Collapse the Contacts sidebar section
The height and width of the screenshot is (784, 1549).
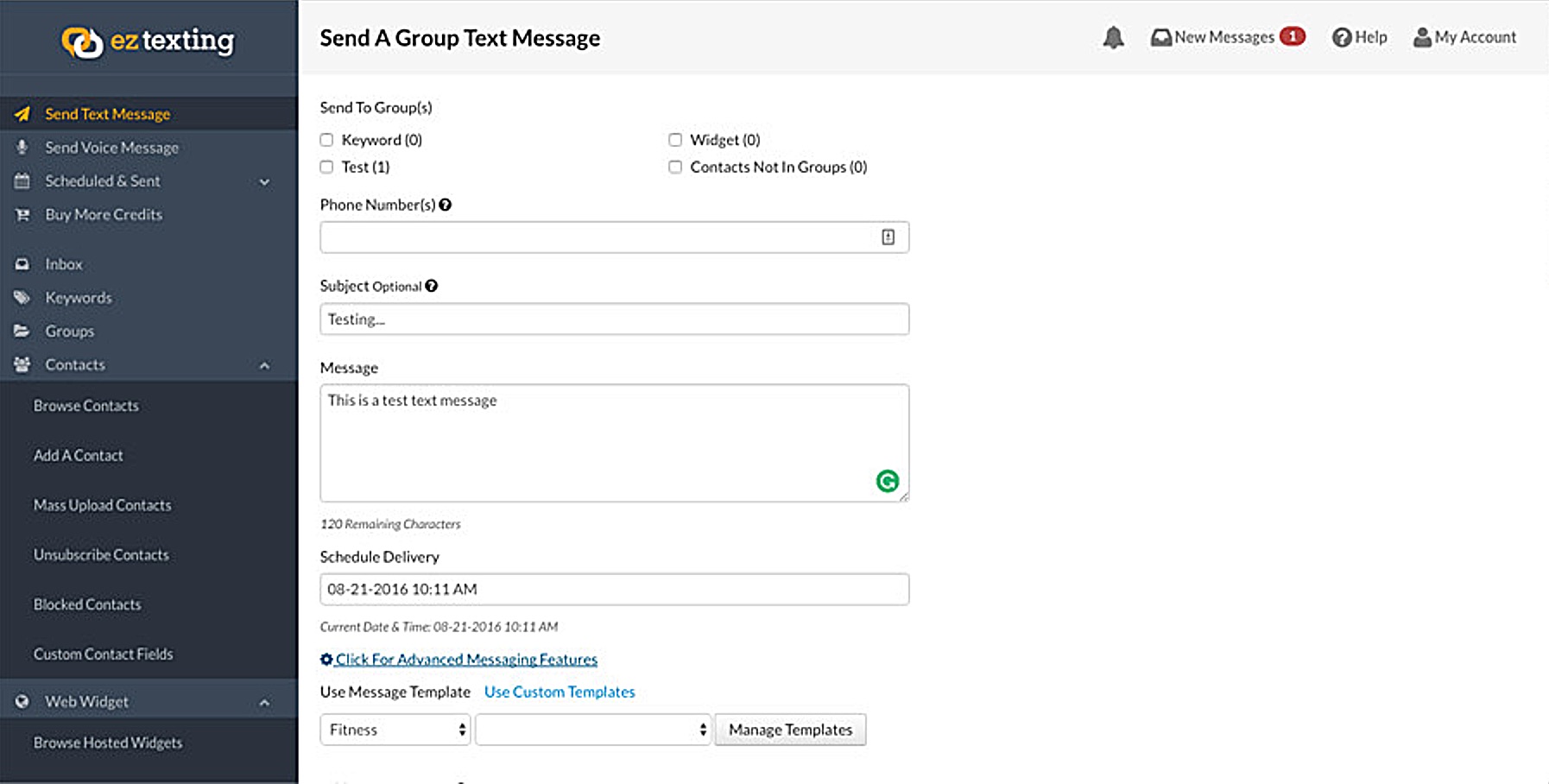click(264, 365)
